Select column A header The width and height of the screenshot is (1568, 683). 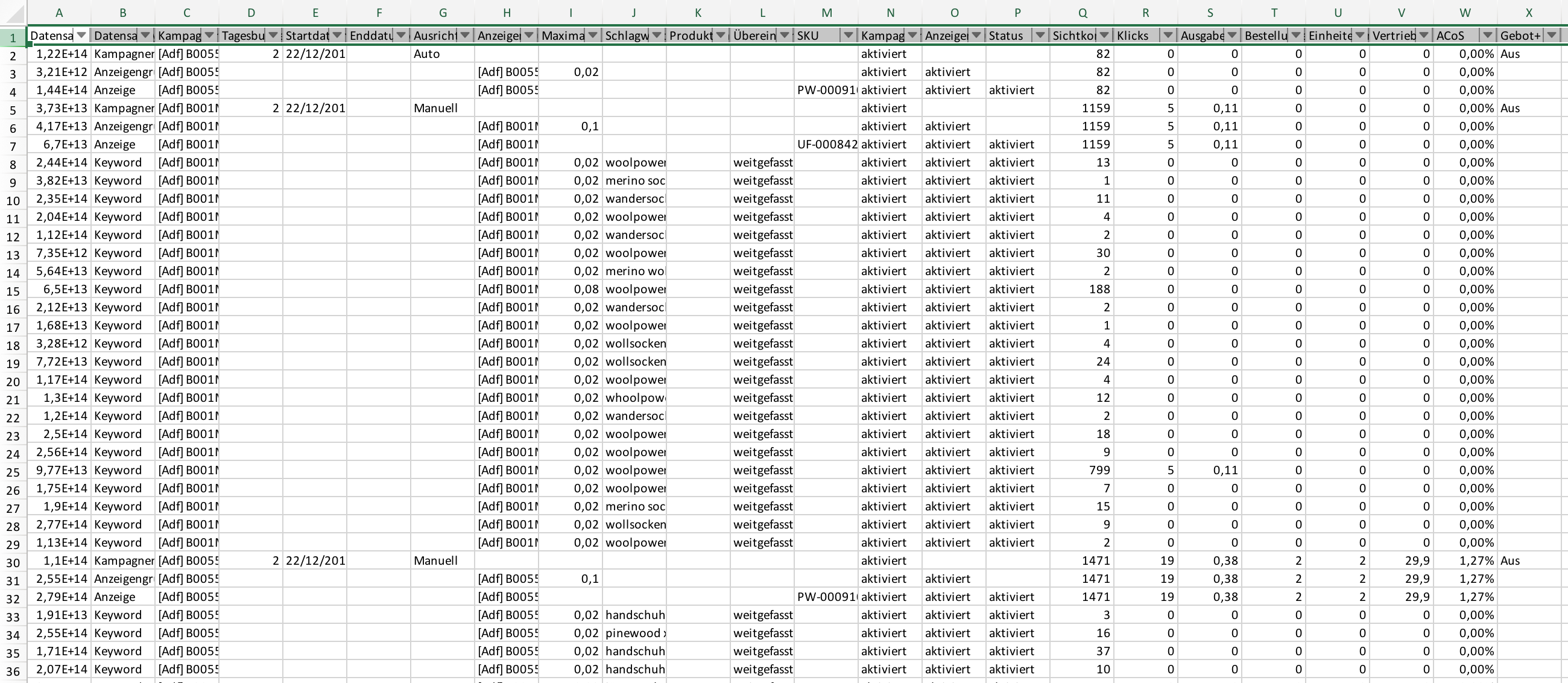pos(59,13)
